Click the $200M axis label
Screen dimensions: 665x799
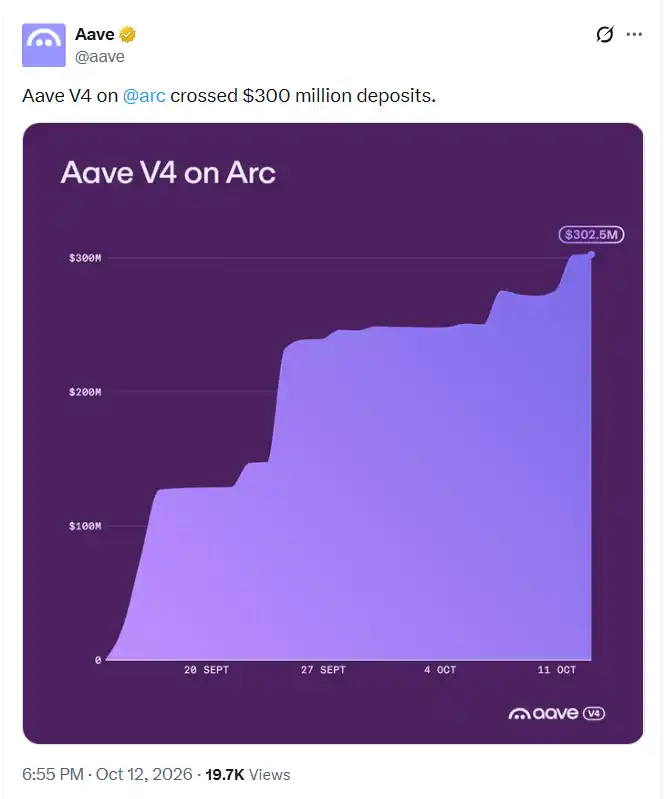85,392
